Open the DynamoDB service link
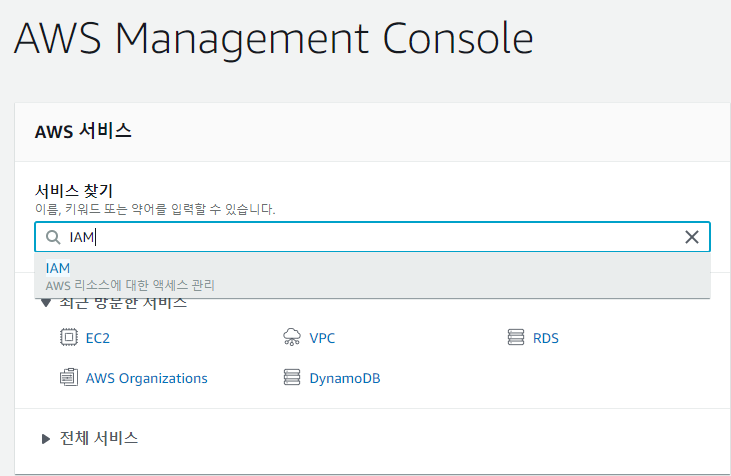This screenshot has height=476, width=731. (x=345, y=378)
